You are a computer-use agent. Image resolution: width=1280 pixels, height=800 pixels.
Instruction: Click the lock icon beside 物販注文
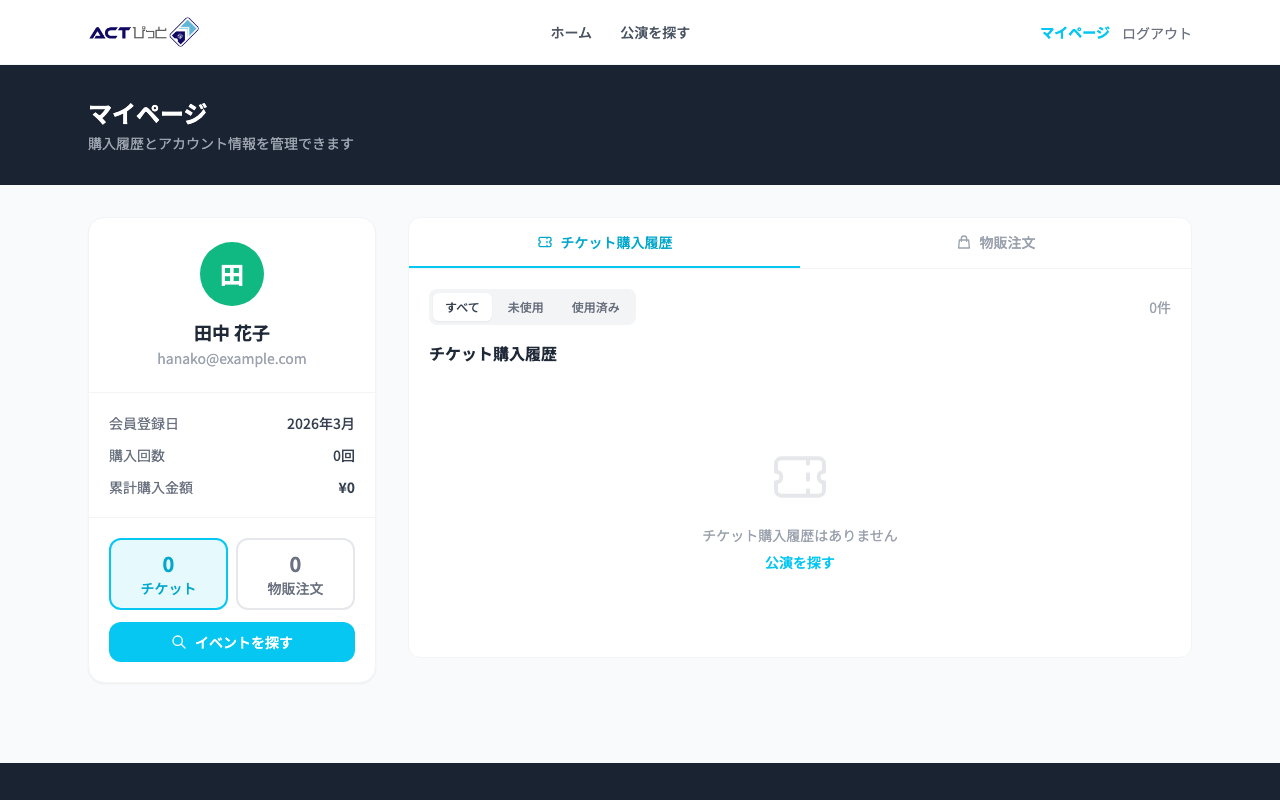point(962,242)
